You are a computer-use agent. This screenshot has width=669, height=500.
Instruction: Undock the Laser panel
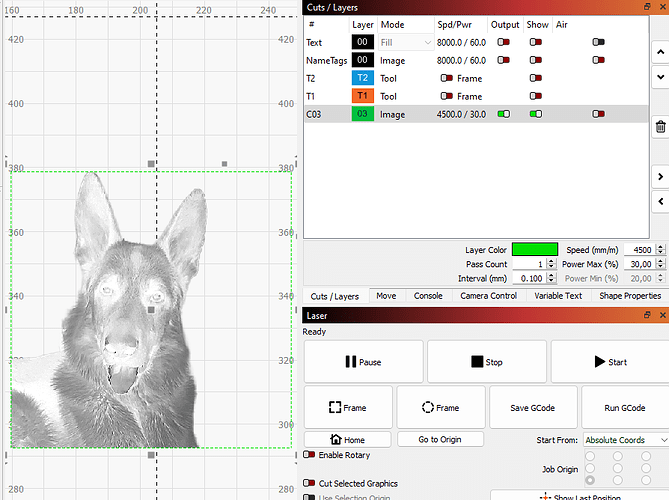tap(647, 315)
